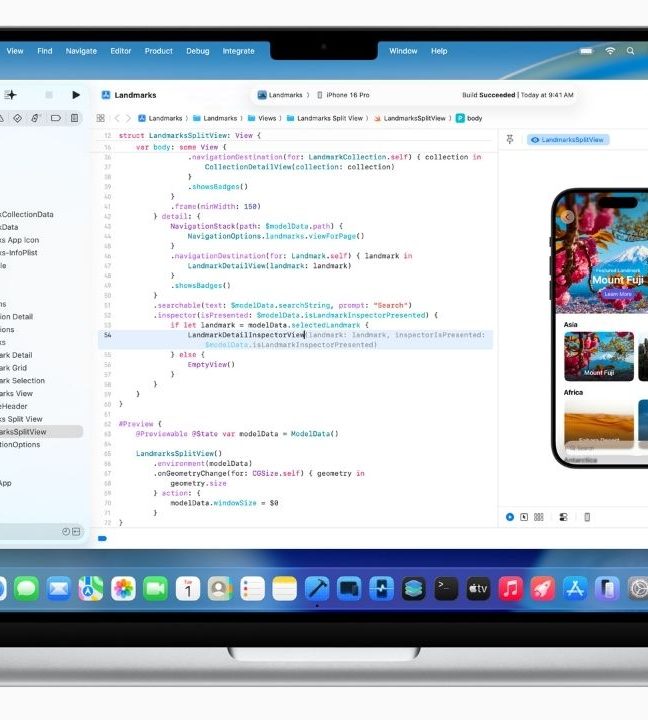This screenshot has height=720, width=648.
Task: Open the Landmarks scheme selector
Action: pos(283,95)
